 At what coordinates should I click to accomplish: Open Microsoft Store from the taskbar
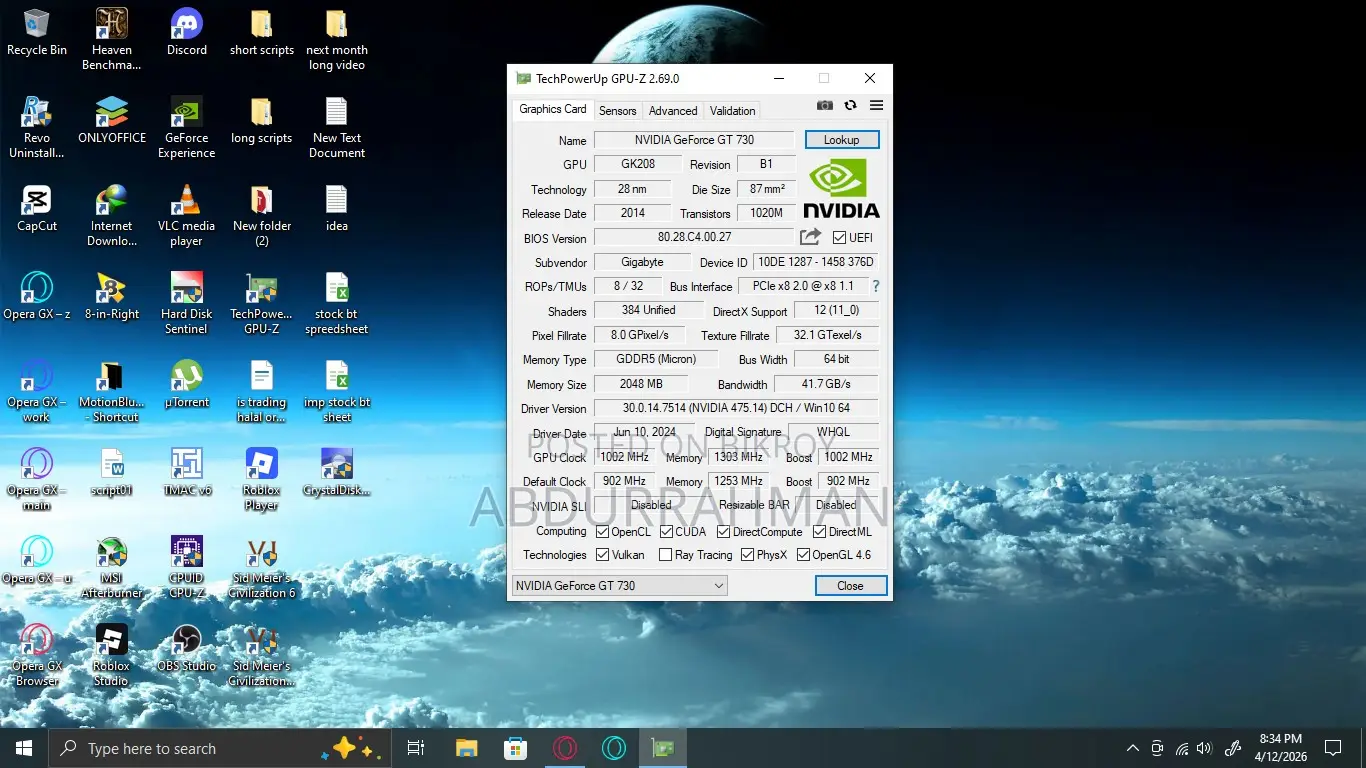(515, 748)
